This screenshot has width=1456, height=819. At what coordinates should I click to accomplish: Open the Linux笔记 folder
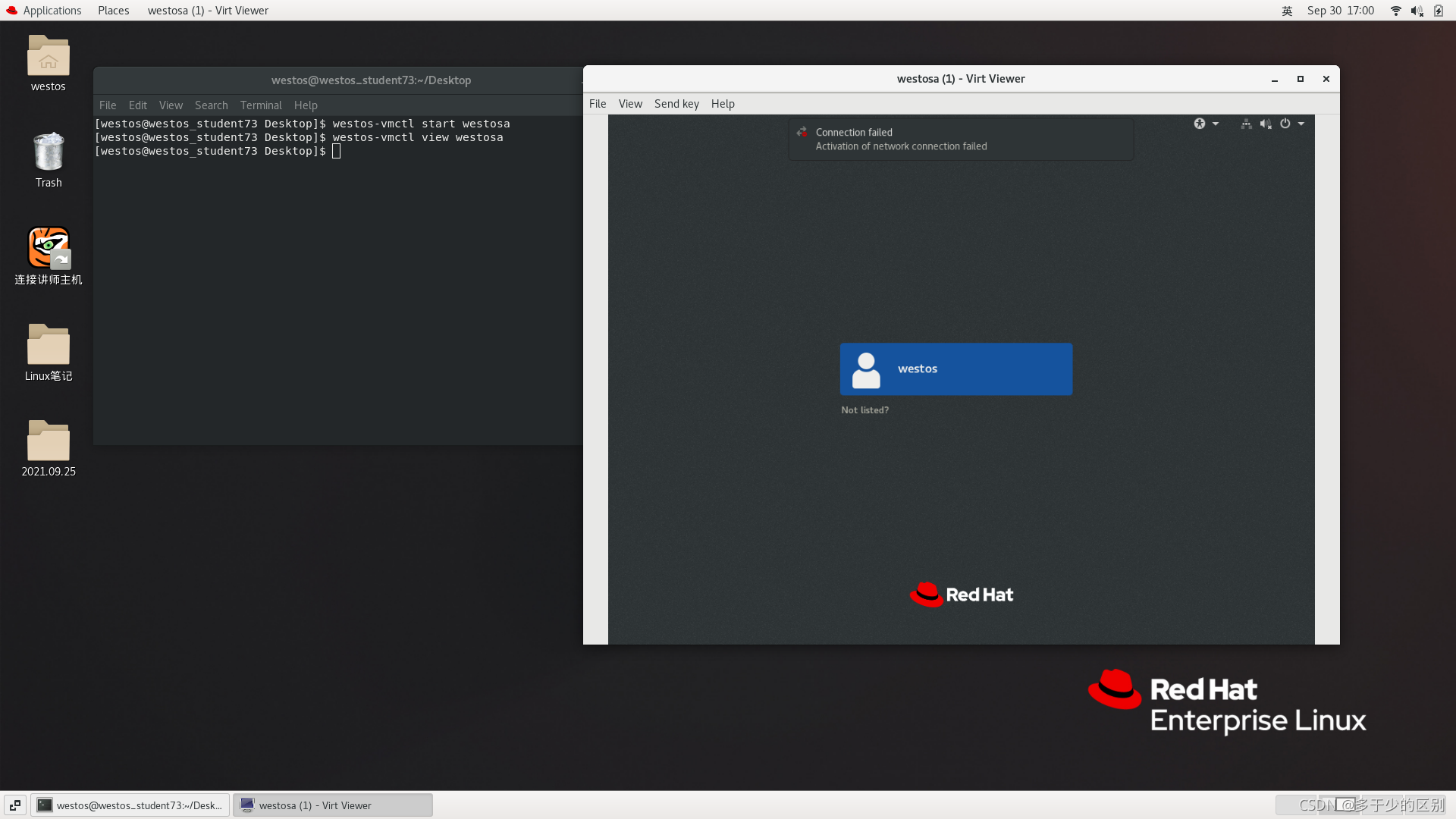(49, 345)
